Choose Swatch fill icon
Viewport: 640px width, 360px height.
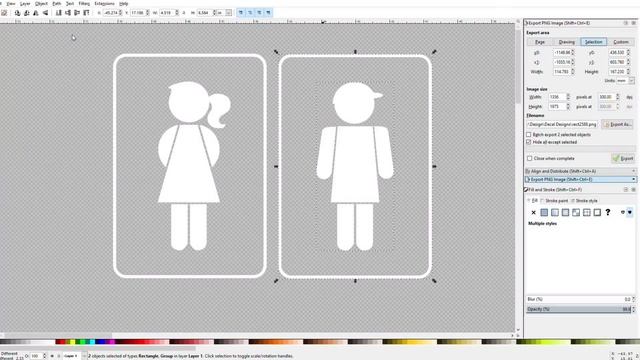(x=597, y=212)
